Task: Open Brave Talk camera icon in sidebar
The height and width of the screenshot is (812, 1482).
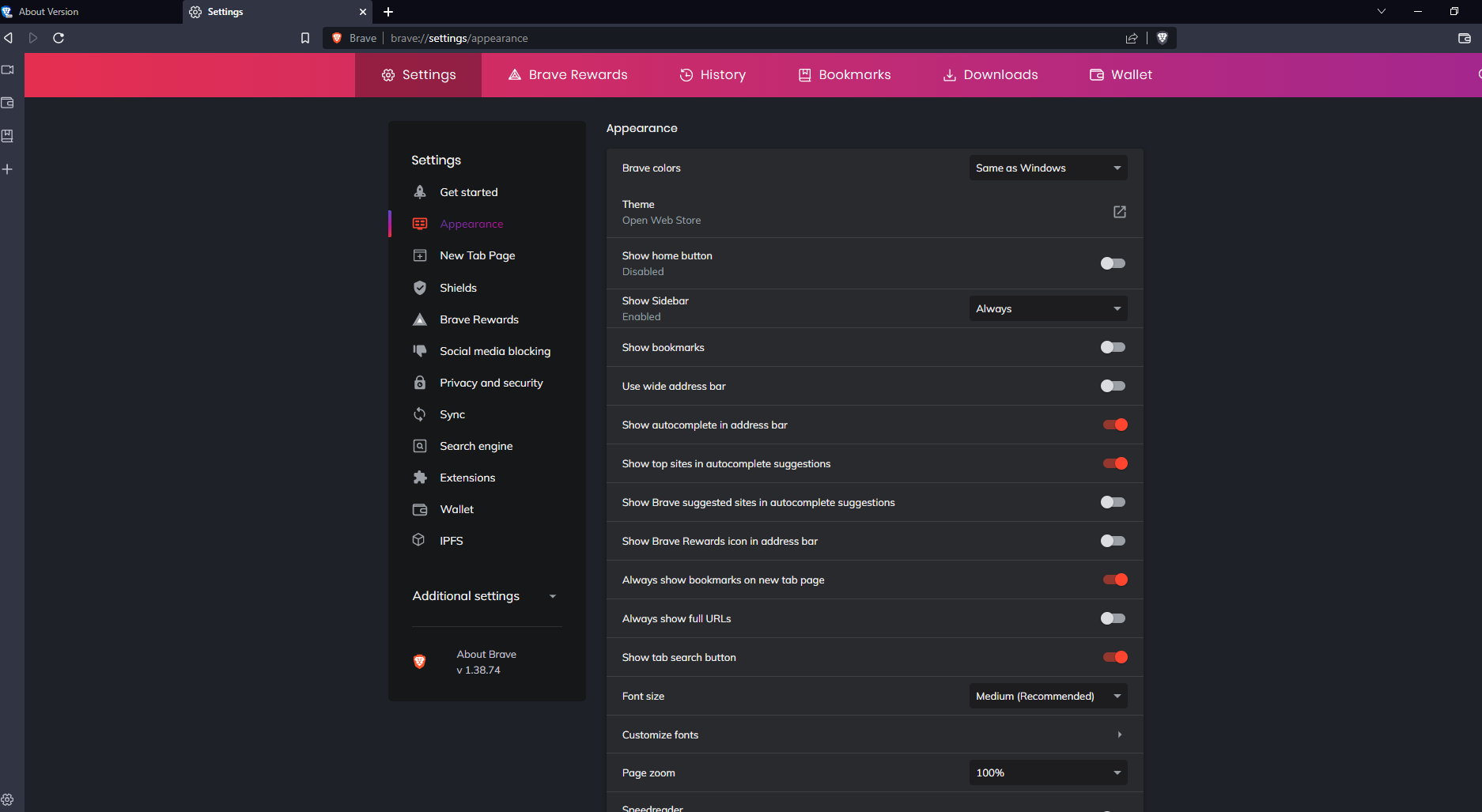Action: pos(8,70)
